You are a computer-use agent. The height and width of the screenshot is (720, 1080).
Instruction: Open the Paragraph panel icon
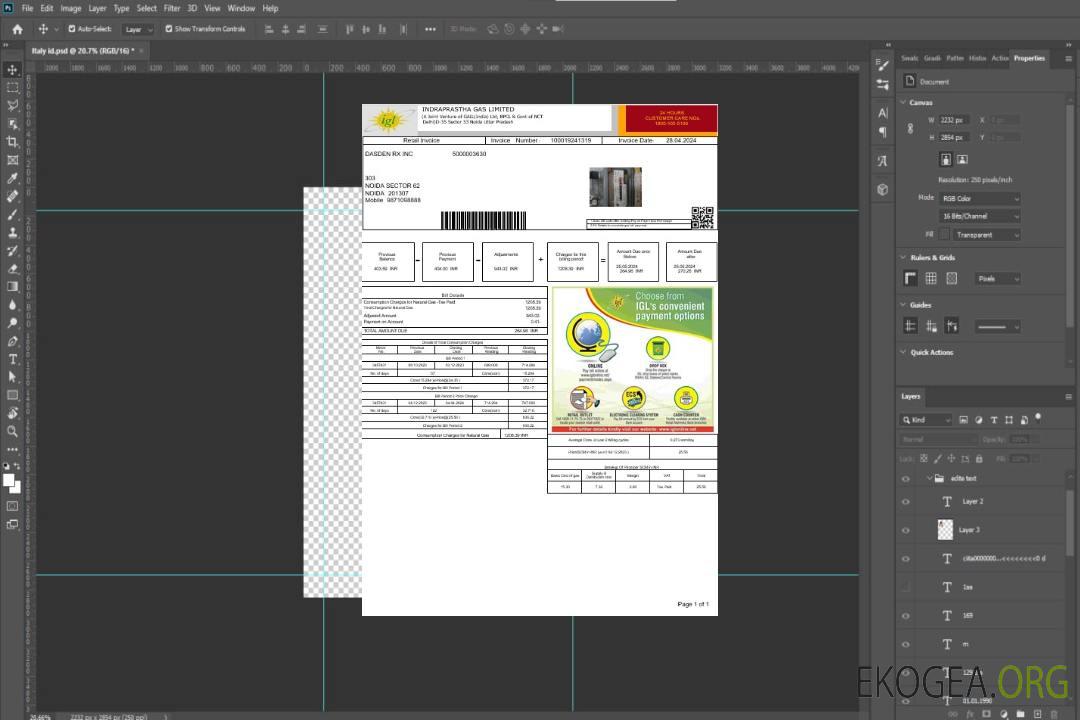click(x=883, y=132)
